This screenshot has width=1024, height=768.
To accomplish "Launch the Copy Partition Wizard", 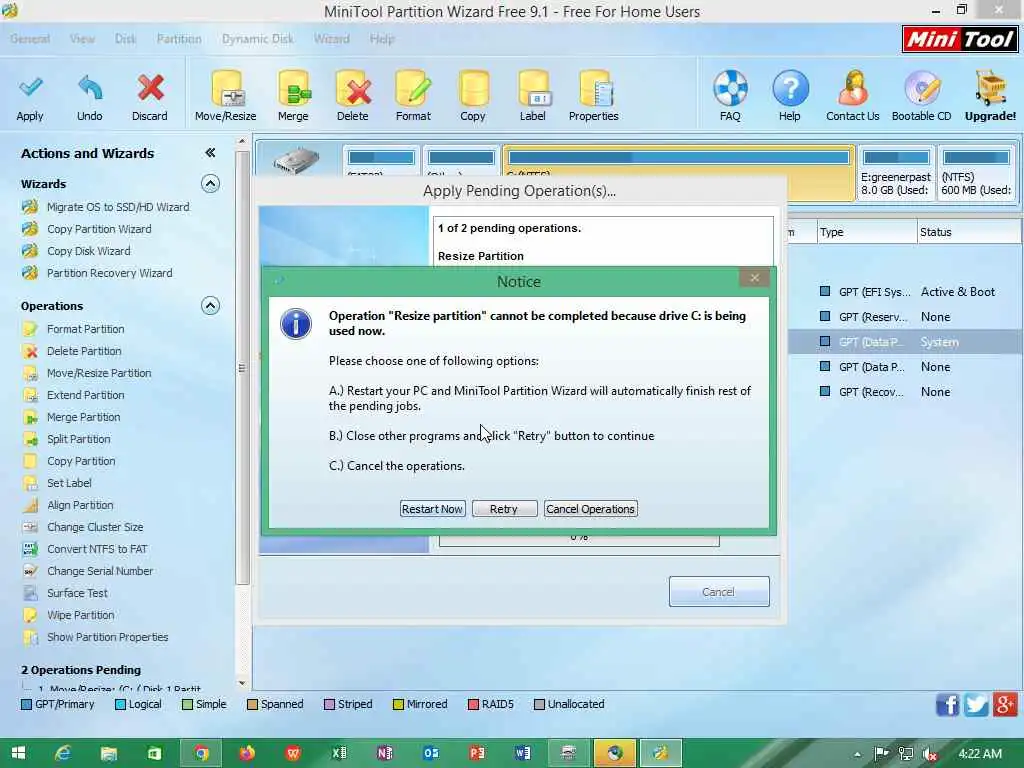I will [x=99, y=229].
